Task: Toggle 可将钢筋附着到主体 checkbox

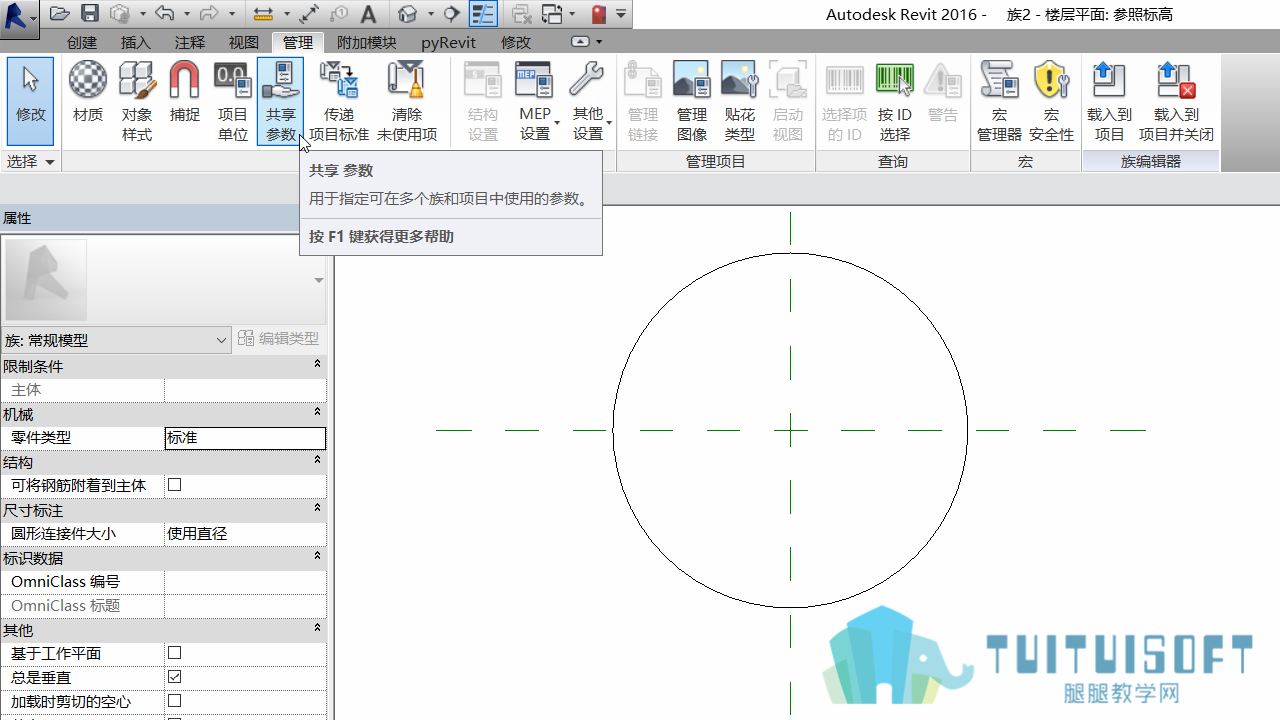Action: tap(175, 485)
